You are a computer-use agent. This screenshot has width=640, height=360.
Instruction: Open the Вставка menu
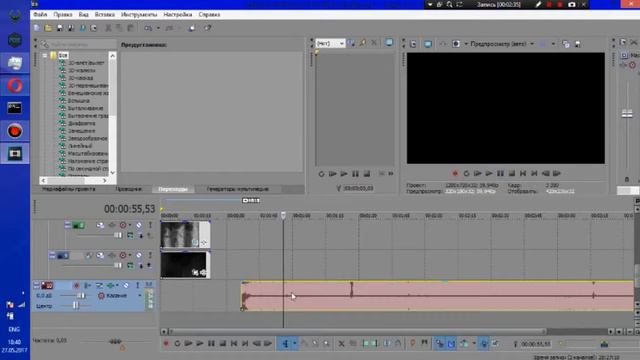click(x=104, y=14)
